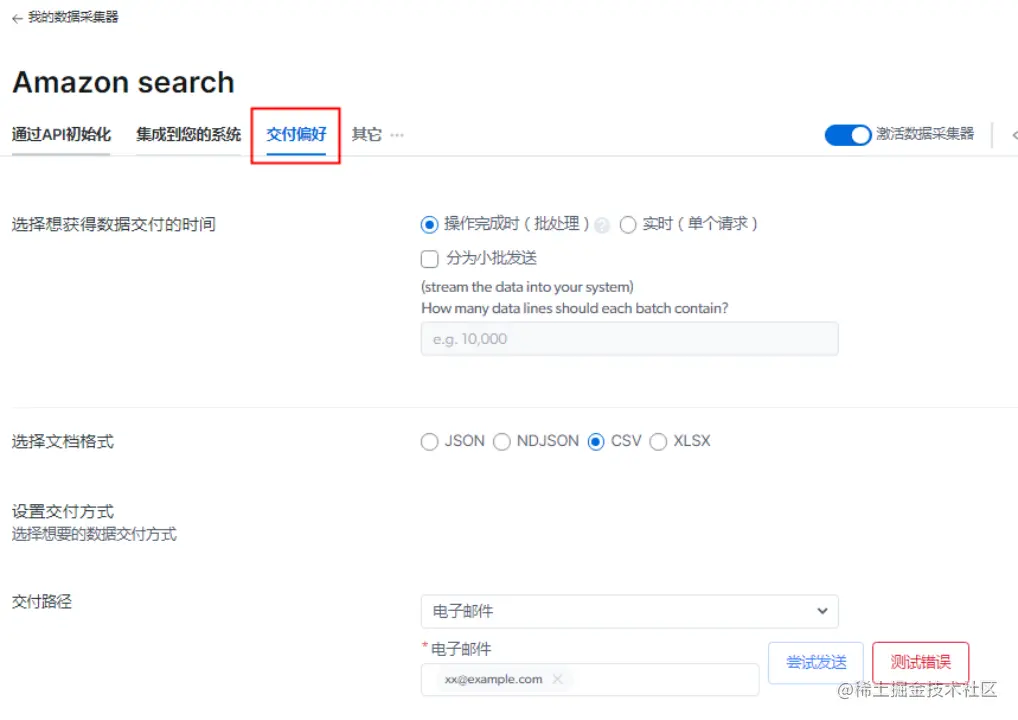Image resolution: width=1018 pixels, height=720 pixels.
Task: Click the 尝试发送 button
Action: (815, 663)
